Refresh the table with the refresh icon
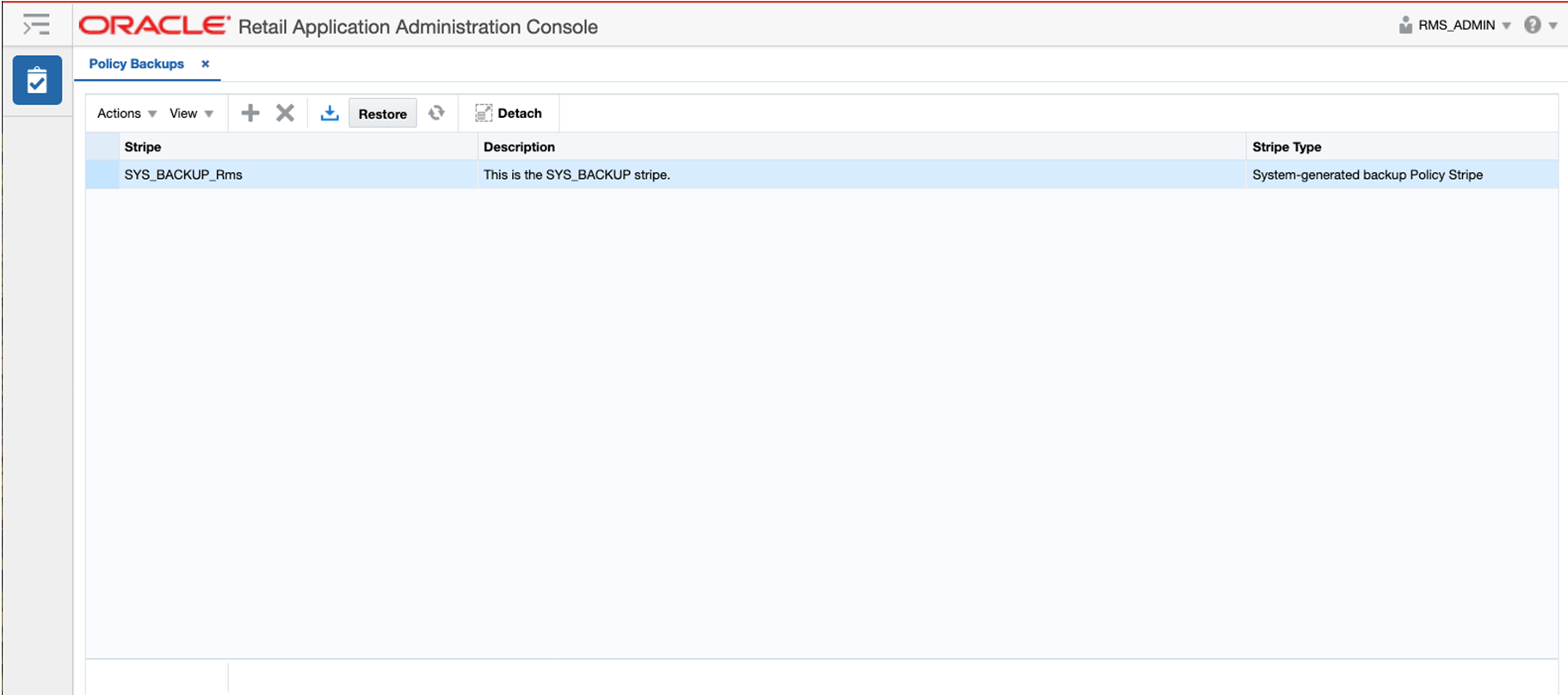1568x695 pixels. (436, 113)
